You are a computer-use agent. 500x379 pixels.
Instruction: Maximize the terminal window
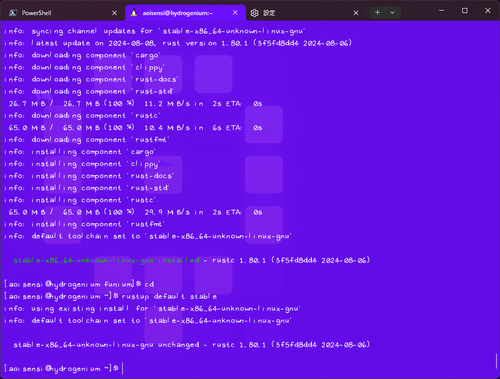[x=465, y=11]
